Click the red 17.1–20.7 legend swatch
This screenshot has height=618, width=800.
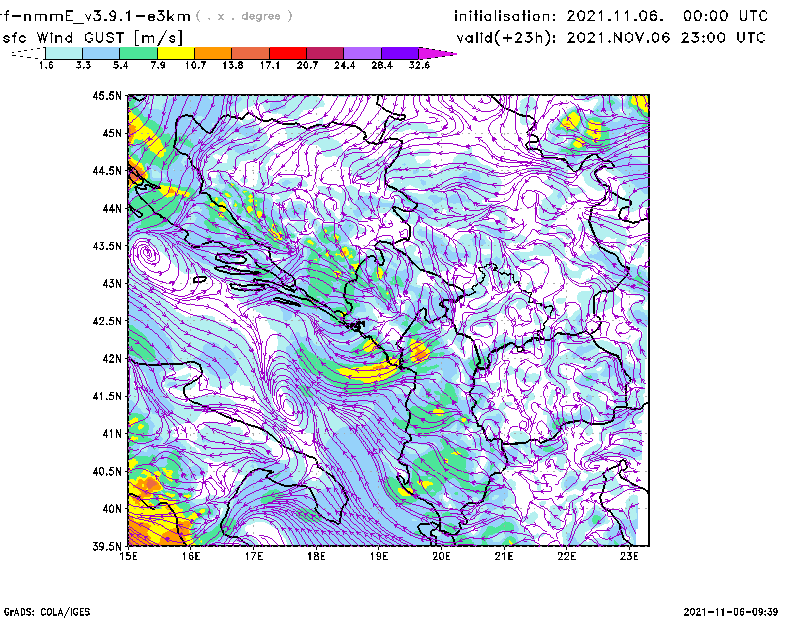point(288,53)
